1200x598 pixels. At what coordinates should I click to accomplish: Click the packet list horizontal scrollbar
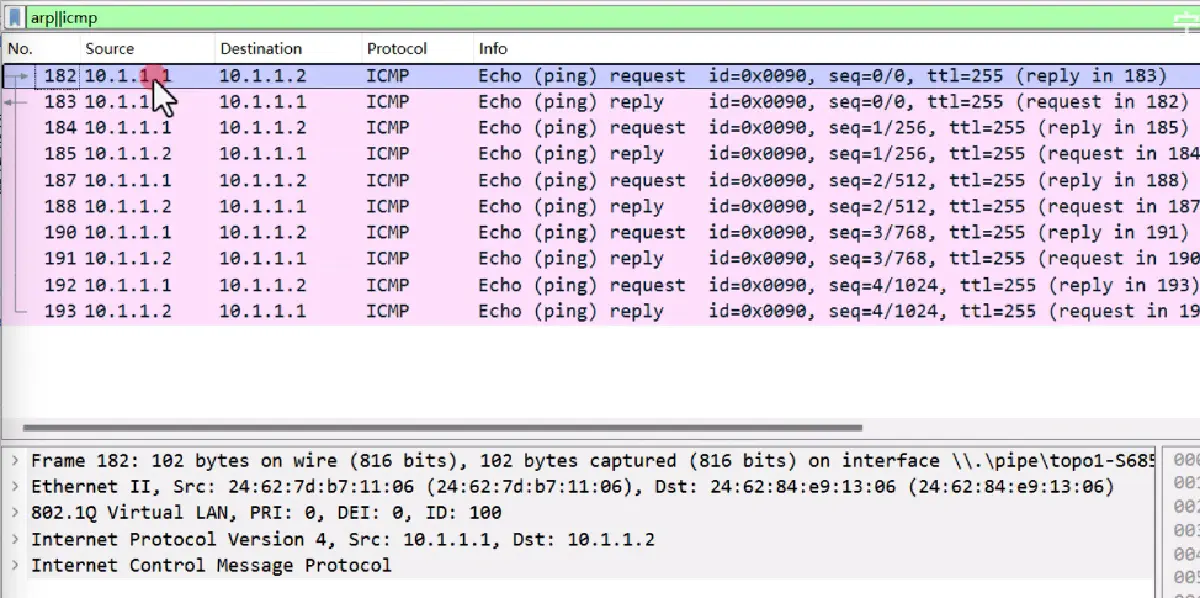tap(440, 427)
